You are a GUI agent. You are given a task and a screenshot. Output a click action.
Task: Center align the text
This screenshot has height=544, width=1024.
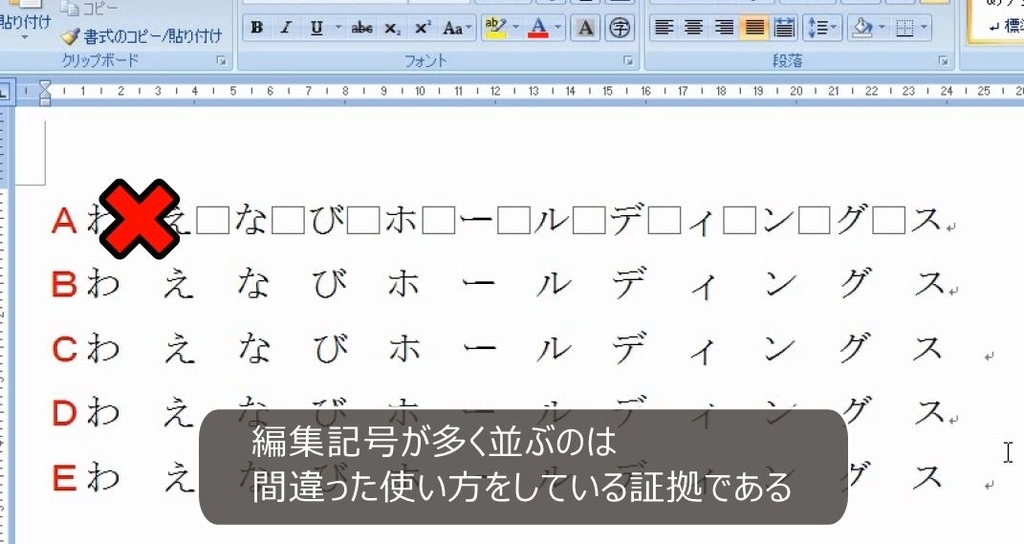(694, 27)
